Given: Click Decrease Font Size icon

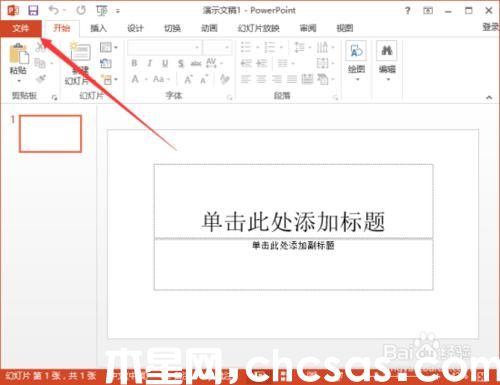Looking at the screenshot, I should click(204, 79).
